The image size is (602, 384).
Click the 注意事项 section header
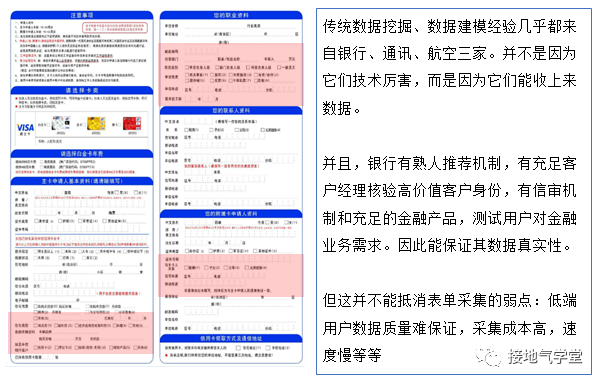tap(82, 15)
